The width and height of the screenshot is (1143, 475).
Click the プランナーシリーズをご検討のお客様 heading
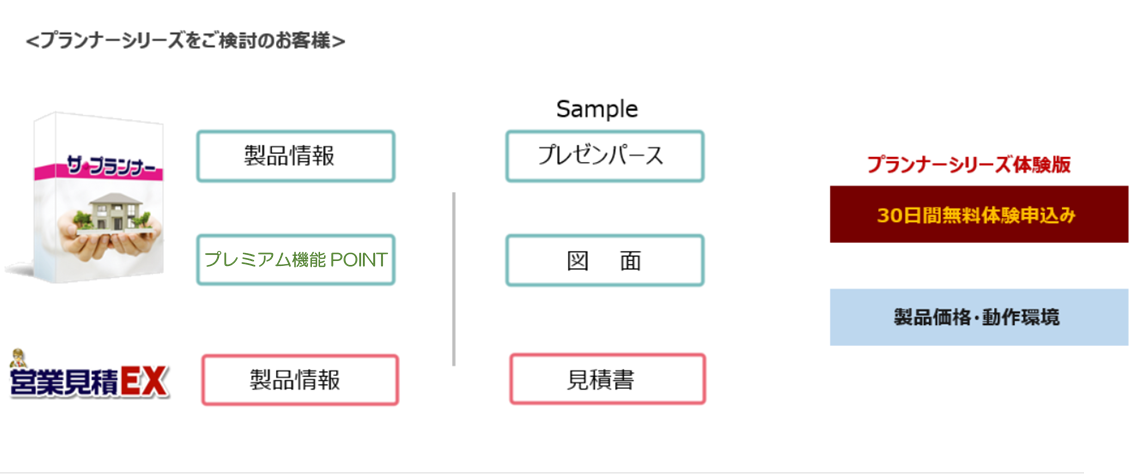pos(185,41)
